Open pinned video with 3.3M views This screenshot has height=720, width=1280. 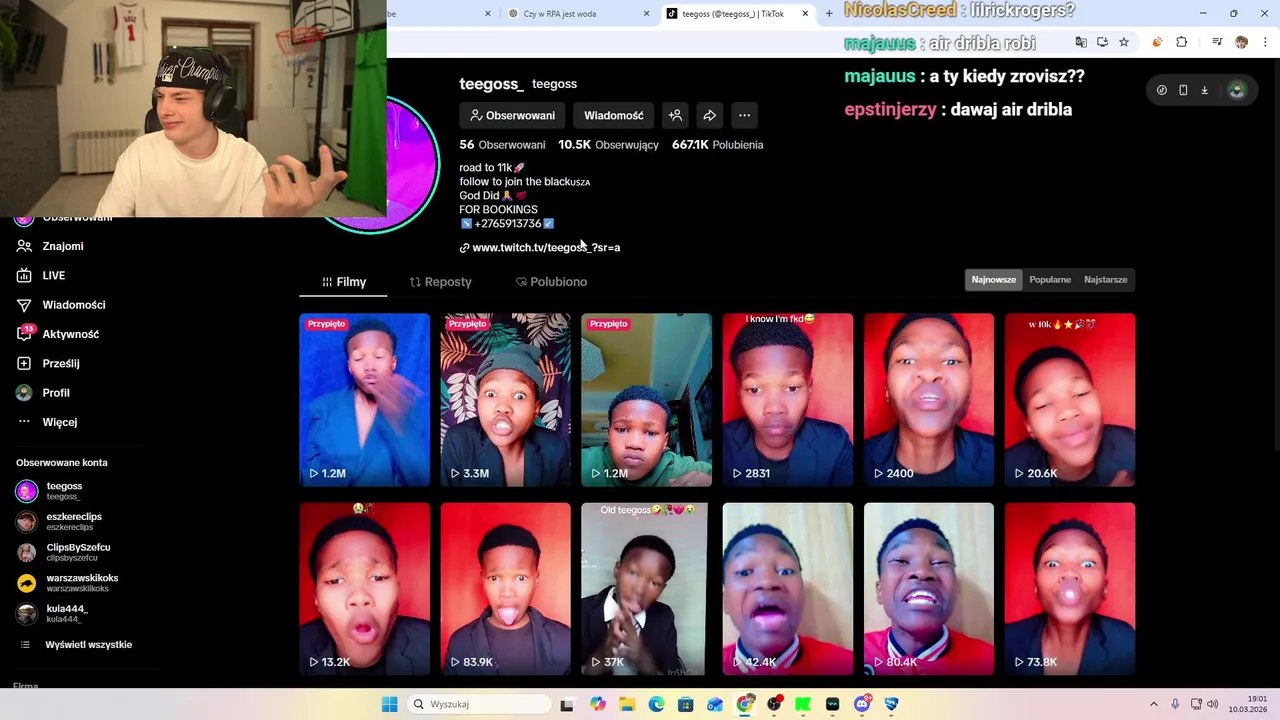click(x=505, y=400)
